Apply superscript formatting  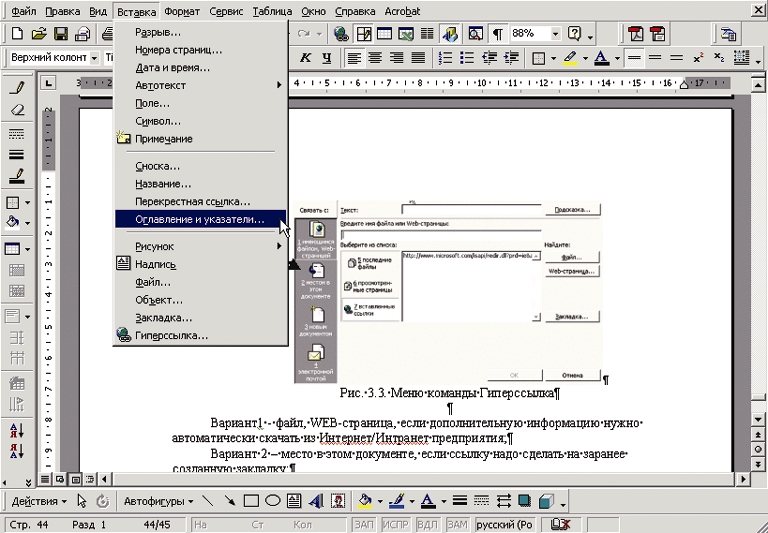pos(698,58)
